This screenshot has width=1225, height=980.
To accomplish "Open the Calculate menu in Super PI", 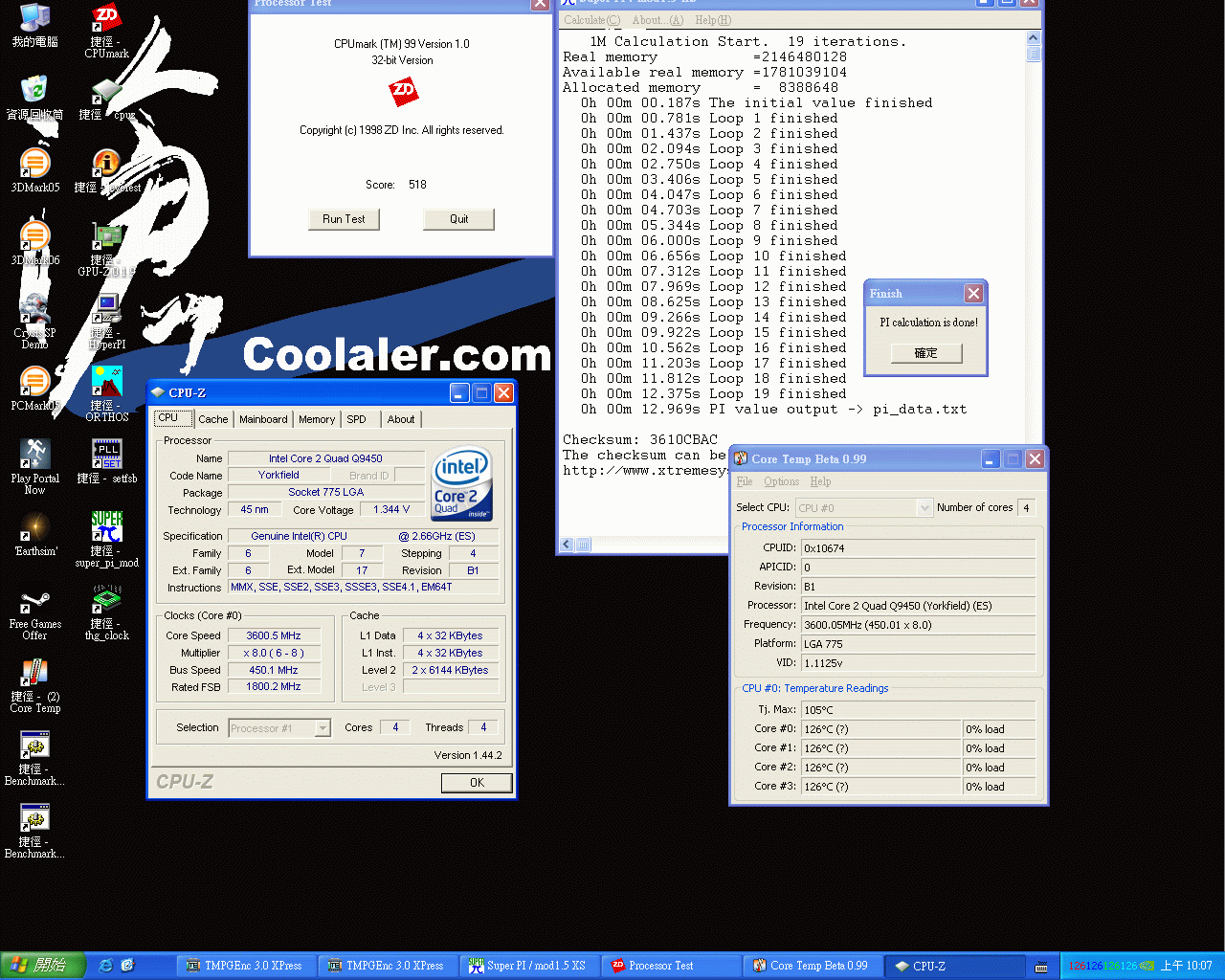I will coord(591,20).
